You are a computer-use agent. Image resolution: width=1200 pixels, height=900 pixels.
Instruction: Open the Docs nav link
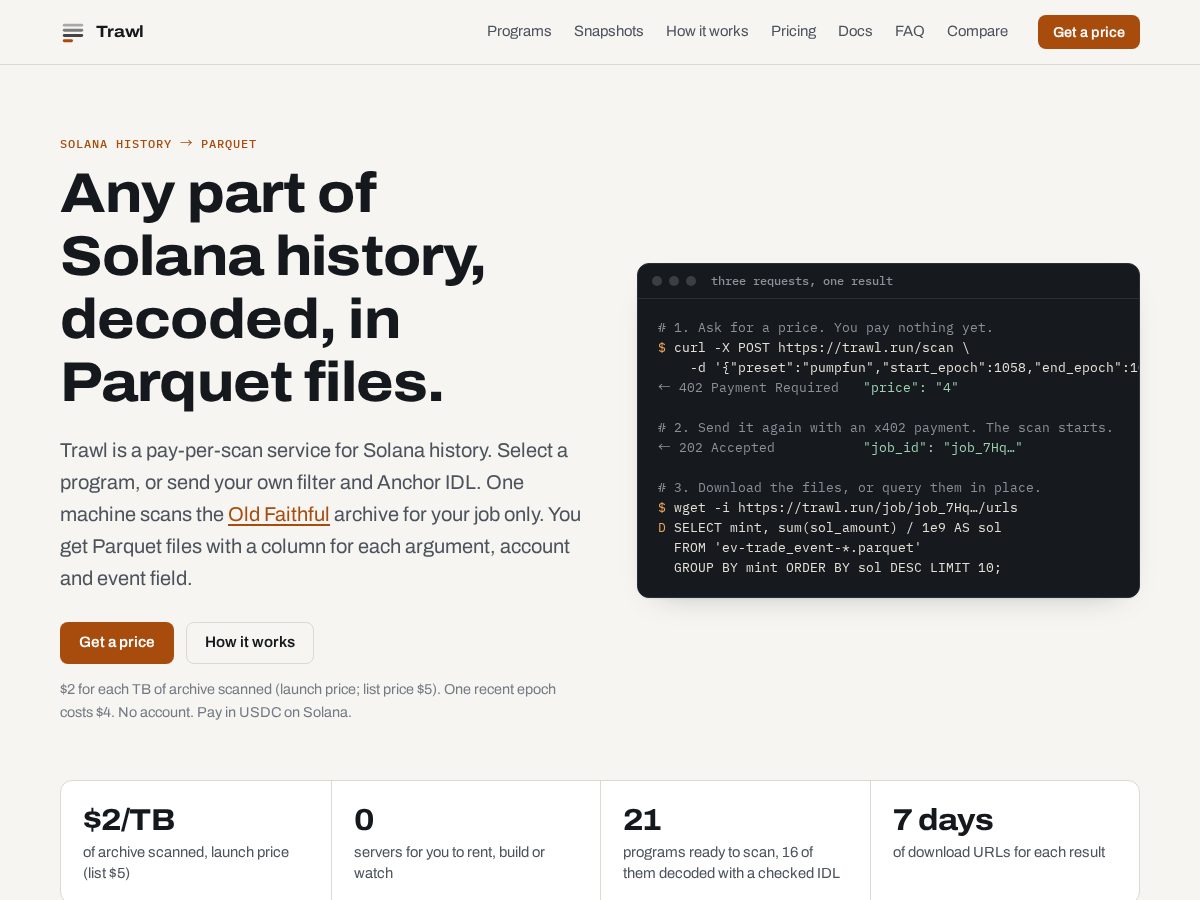tap(855, 32)
